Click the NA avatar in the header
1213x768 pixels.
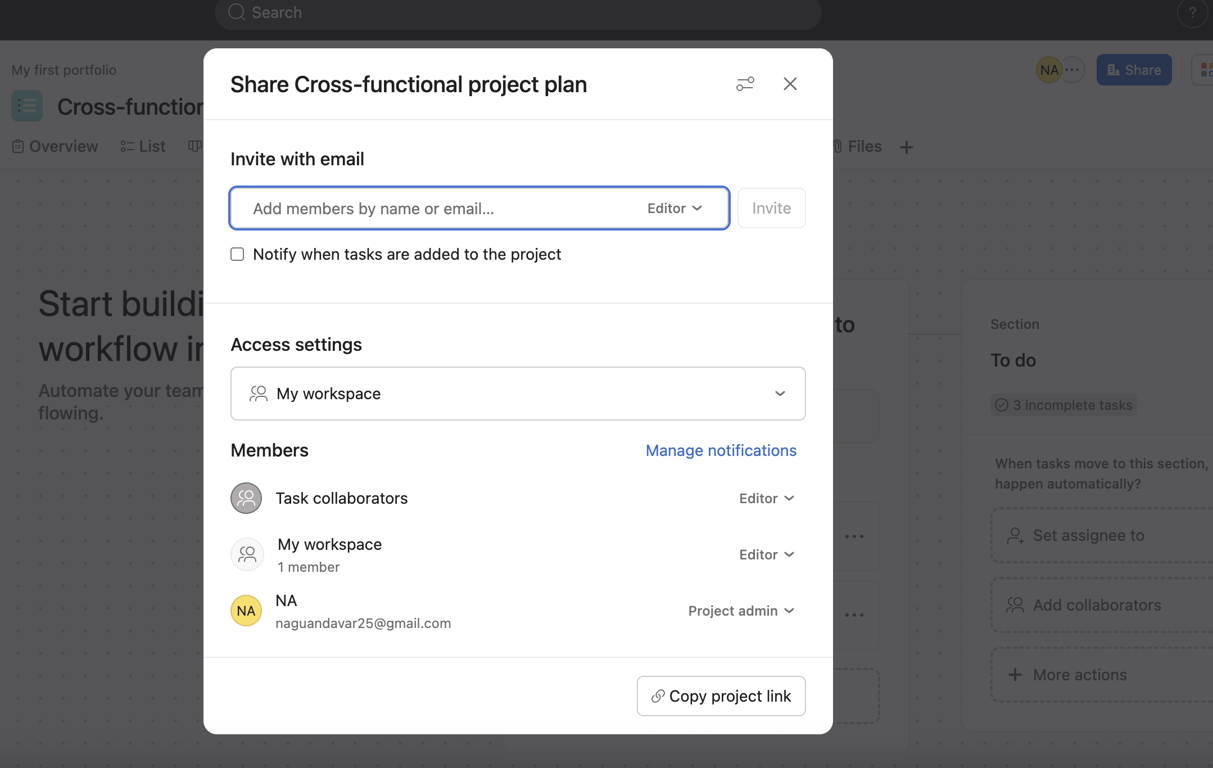click(1048, 69)
